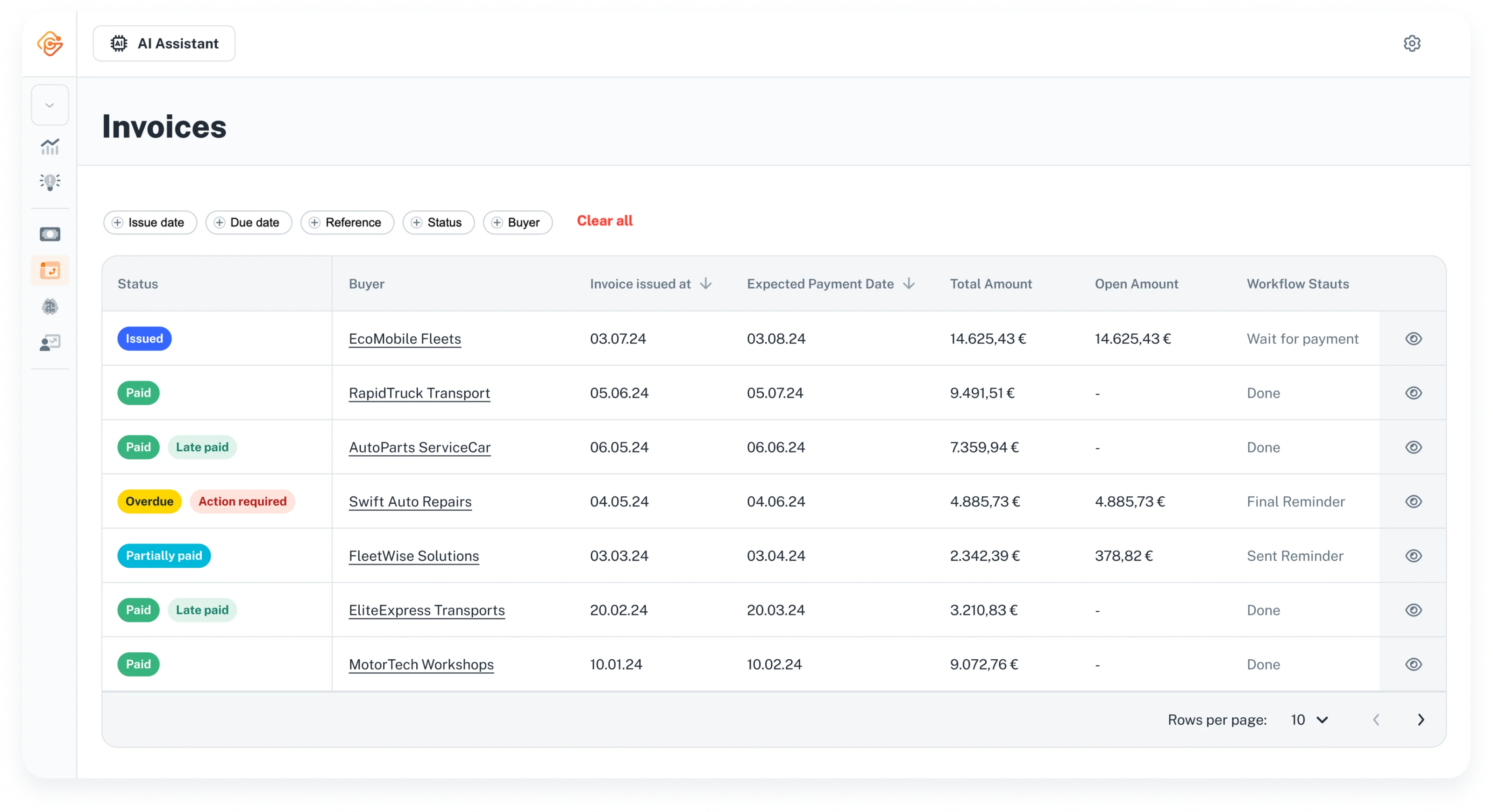
Task: View EcoMobile Fleets invoice eye icon
Action: [1414, 339]
